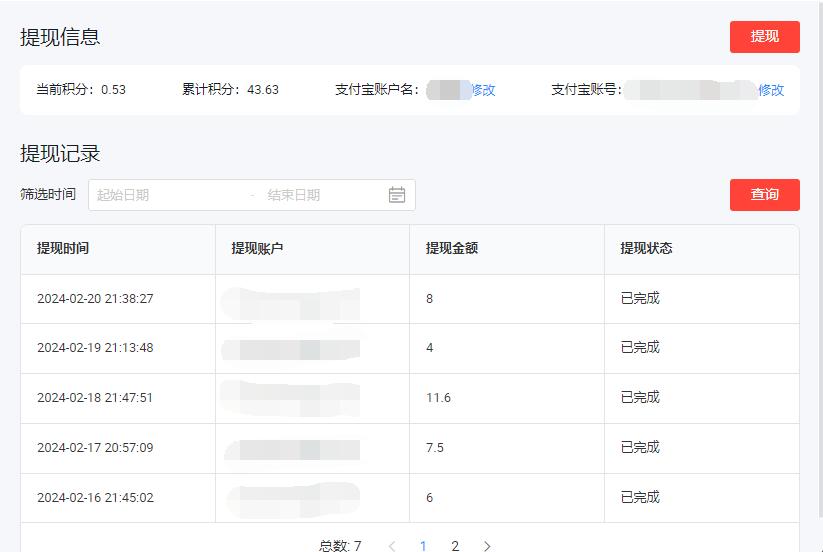Go to next page with right arrow
This screenshot has height=552, width=823.
click(487, 546)
